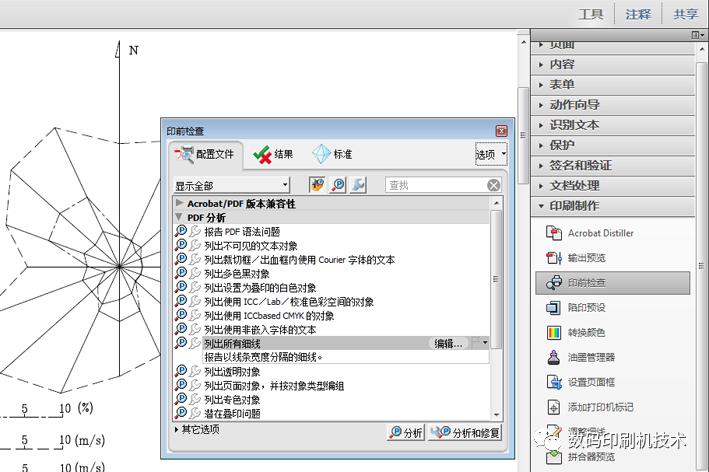Open the 设置页面框 set page boxes tool

[x=581, y=382]
